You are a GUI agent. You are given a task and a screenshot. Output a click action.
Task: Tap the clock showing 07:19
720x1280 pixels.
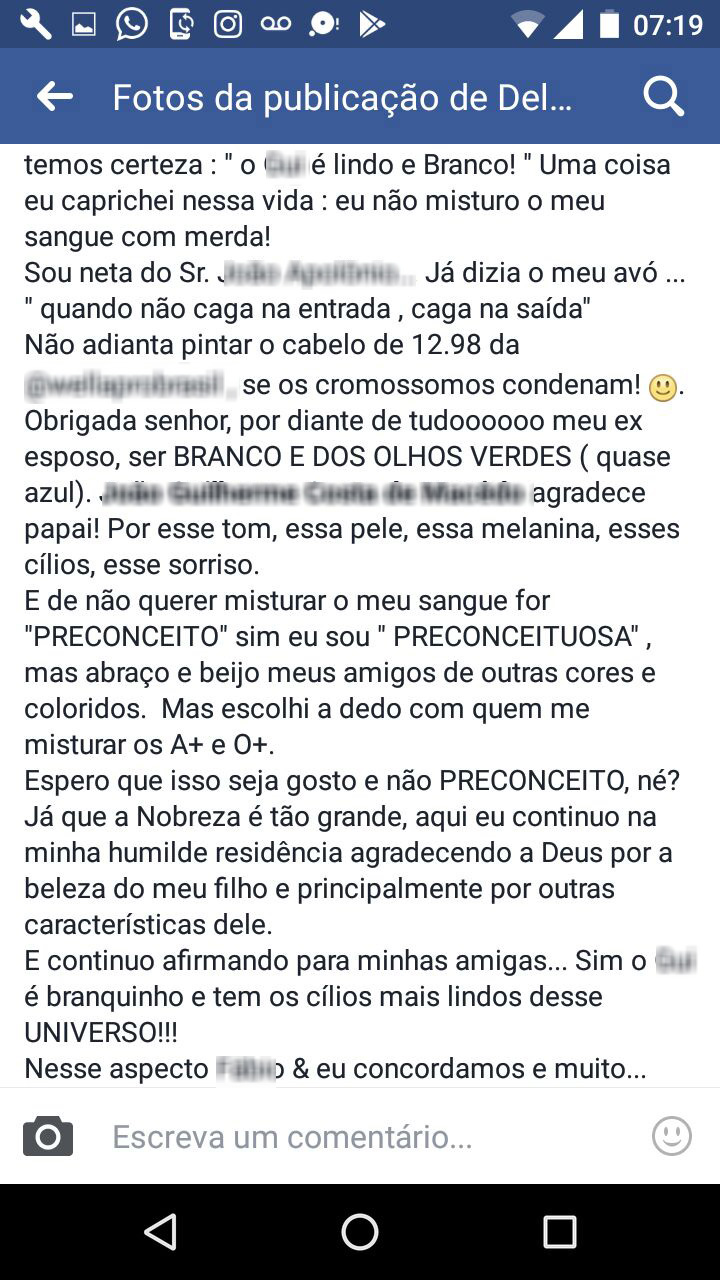point(668,24)
